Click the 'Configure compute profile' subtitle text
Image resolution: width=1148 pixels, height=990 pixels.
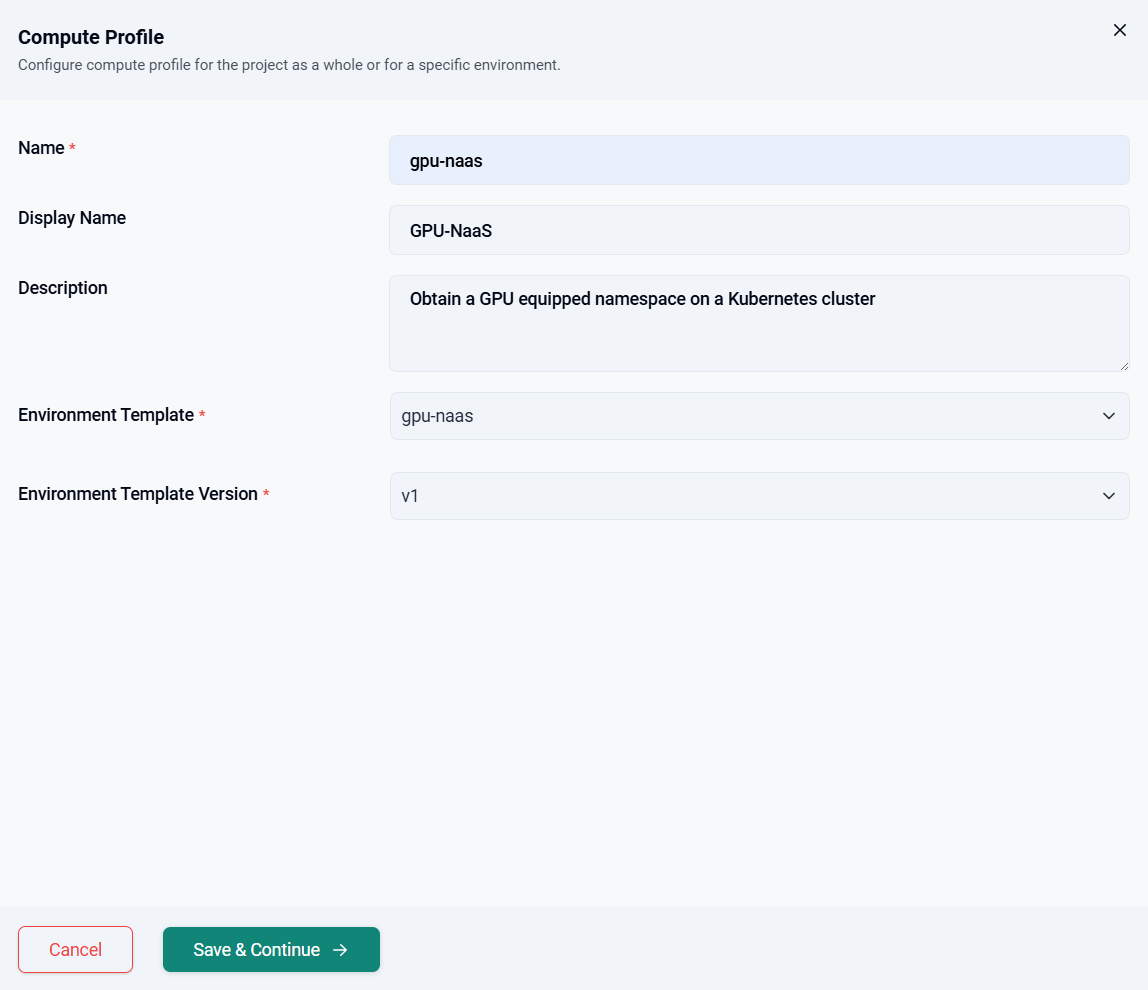289,65
